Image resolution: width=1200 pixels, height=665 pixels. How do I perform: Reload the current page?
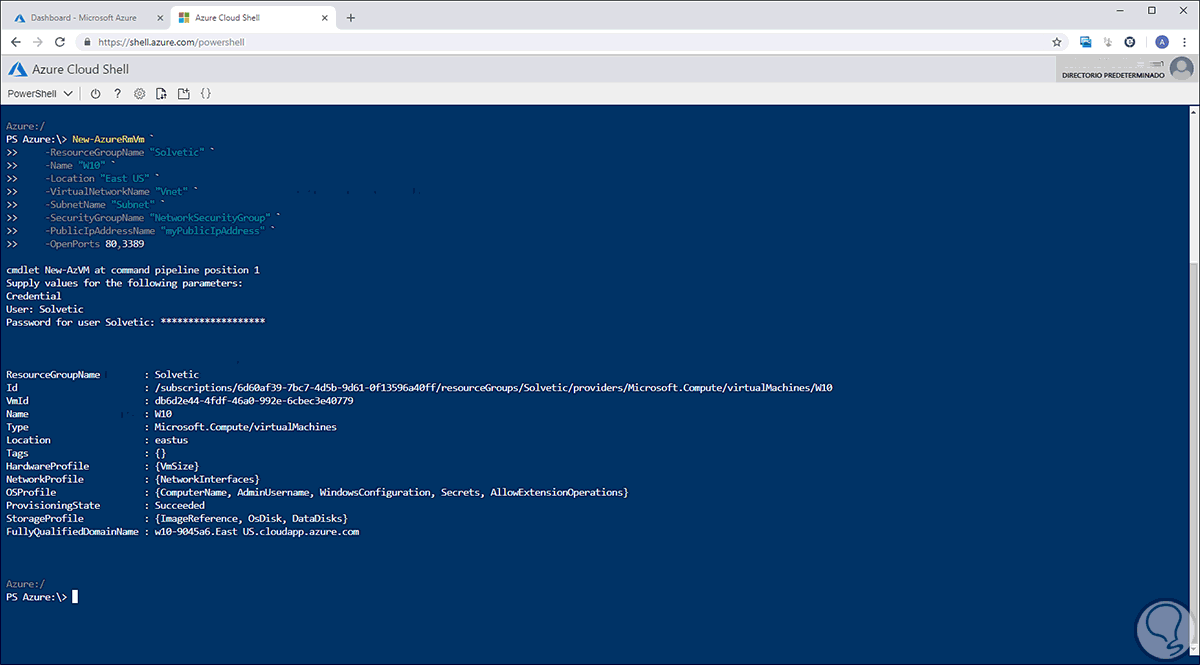[x=60, y=42]
